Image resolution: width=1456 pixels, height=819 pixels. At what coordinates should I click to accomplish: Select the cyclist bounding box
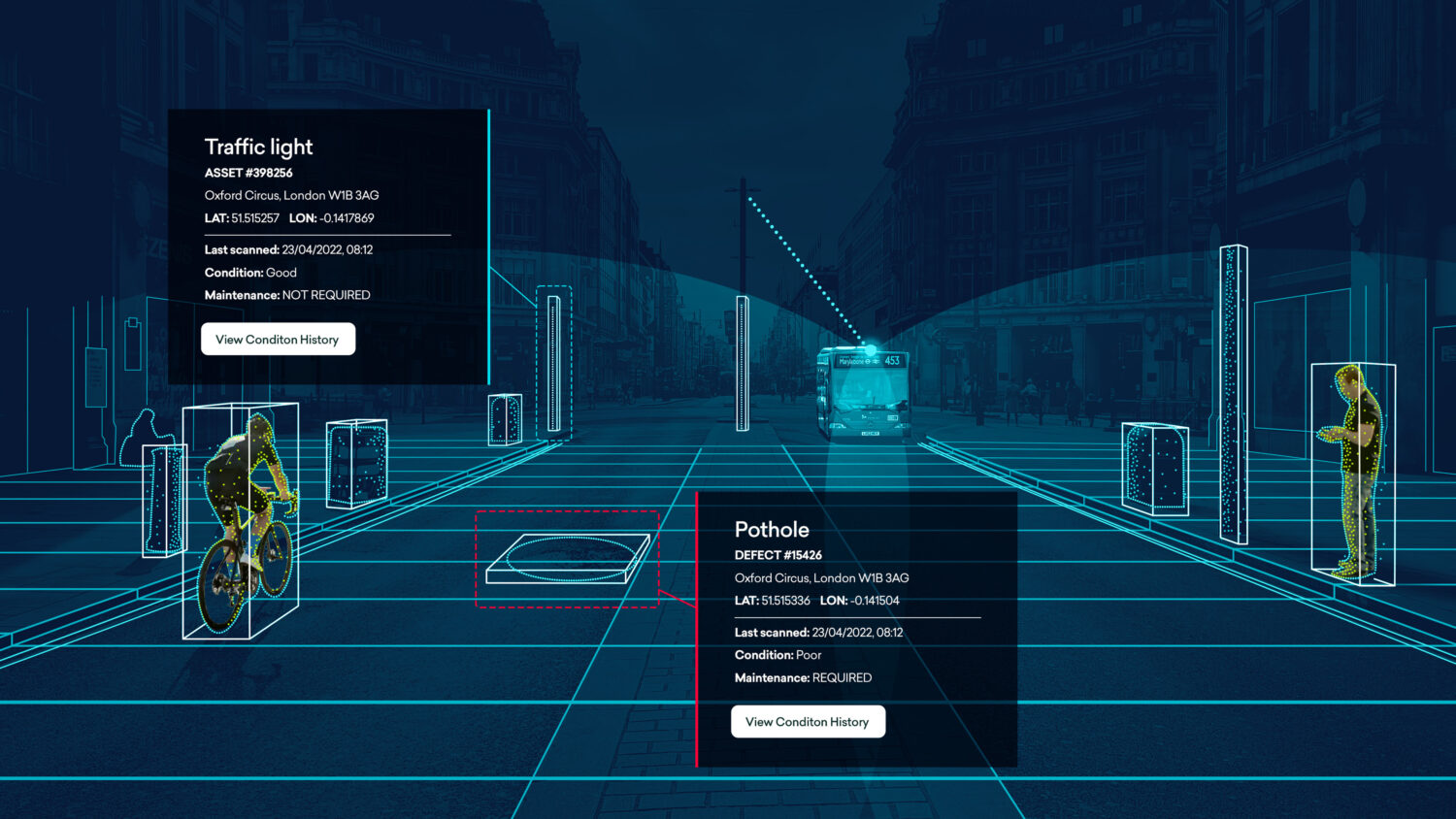pyautogui.click(x=240, y=521)
